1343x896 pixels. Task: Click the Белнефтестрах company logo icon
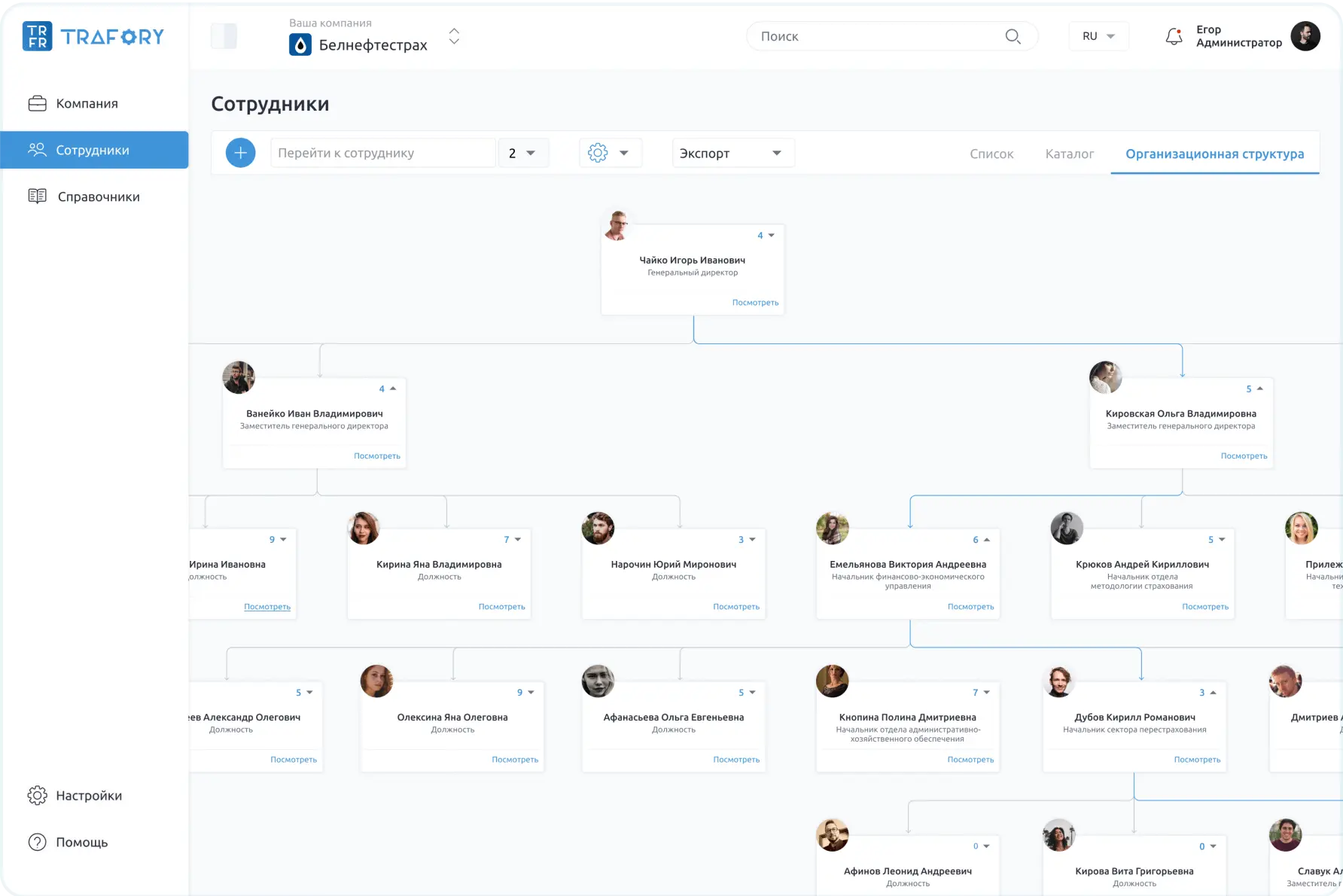tap(300, 45)
